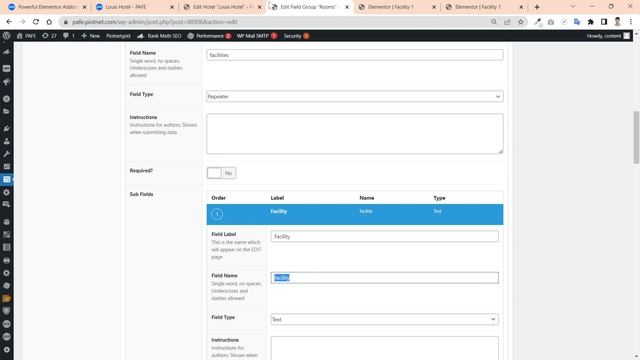Click the shield icon in the sidebar
This screenshot has width=640, height=360.
click(x=7, y=311)
